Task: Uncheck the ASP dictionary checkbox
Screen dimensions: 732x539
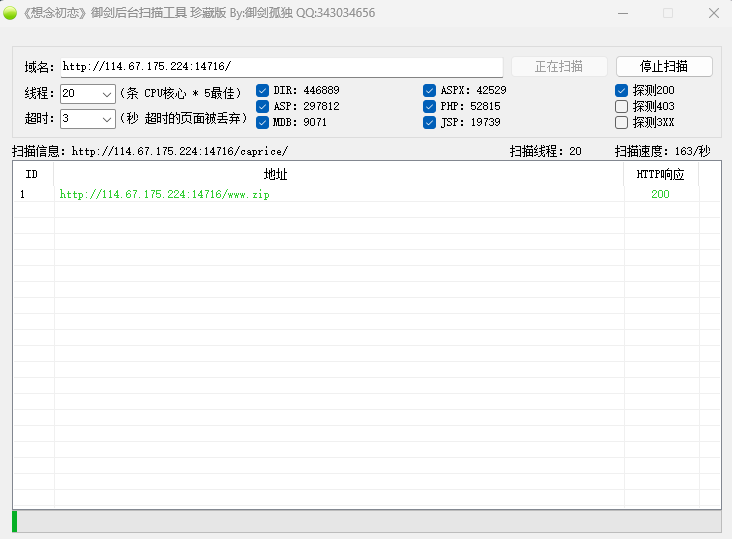Action: (263, 106)
